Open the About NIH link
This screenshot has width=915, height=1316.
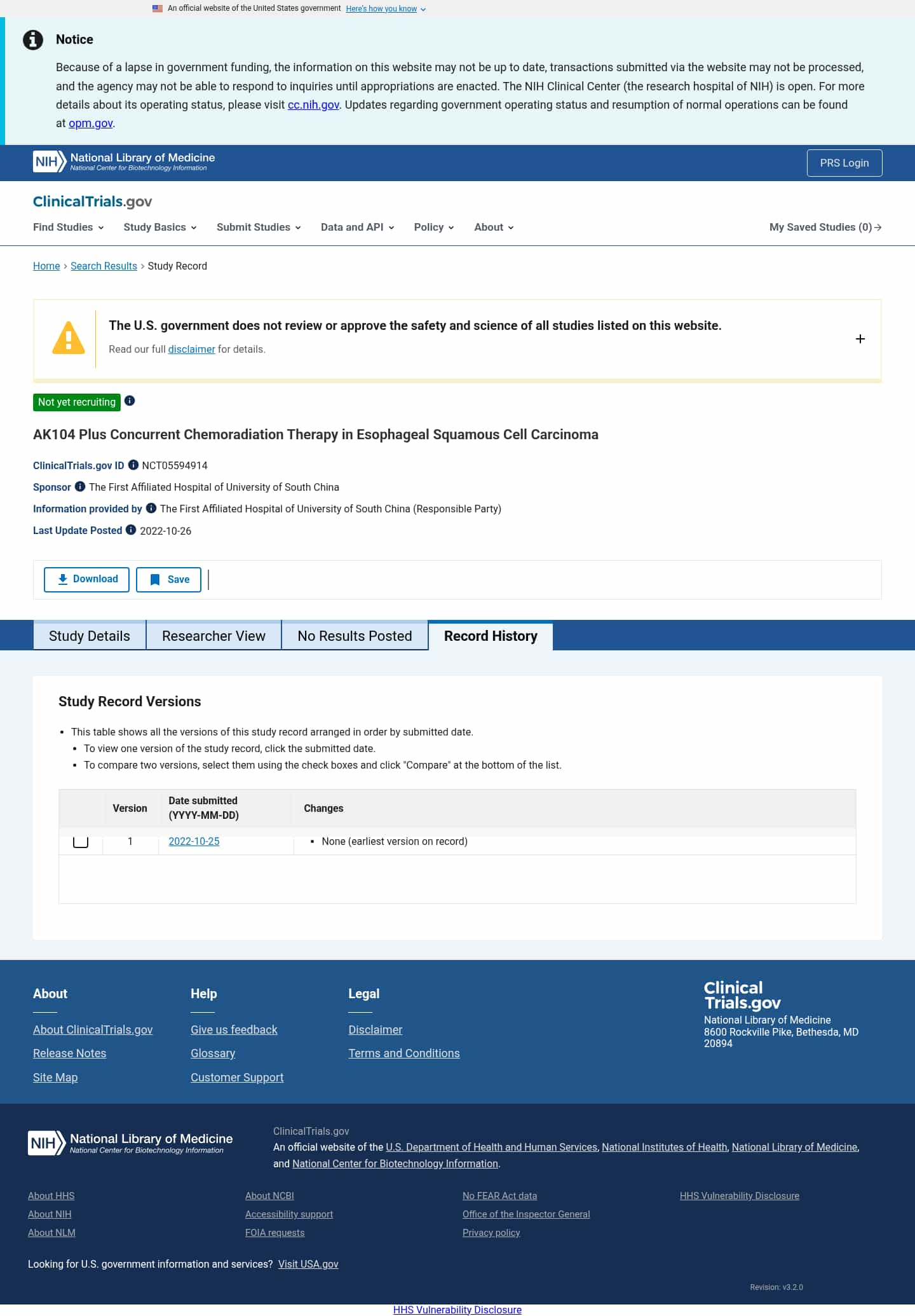click(50, 1214)
